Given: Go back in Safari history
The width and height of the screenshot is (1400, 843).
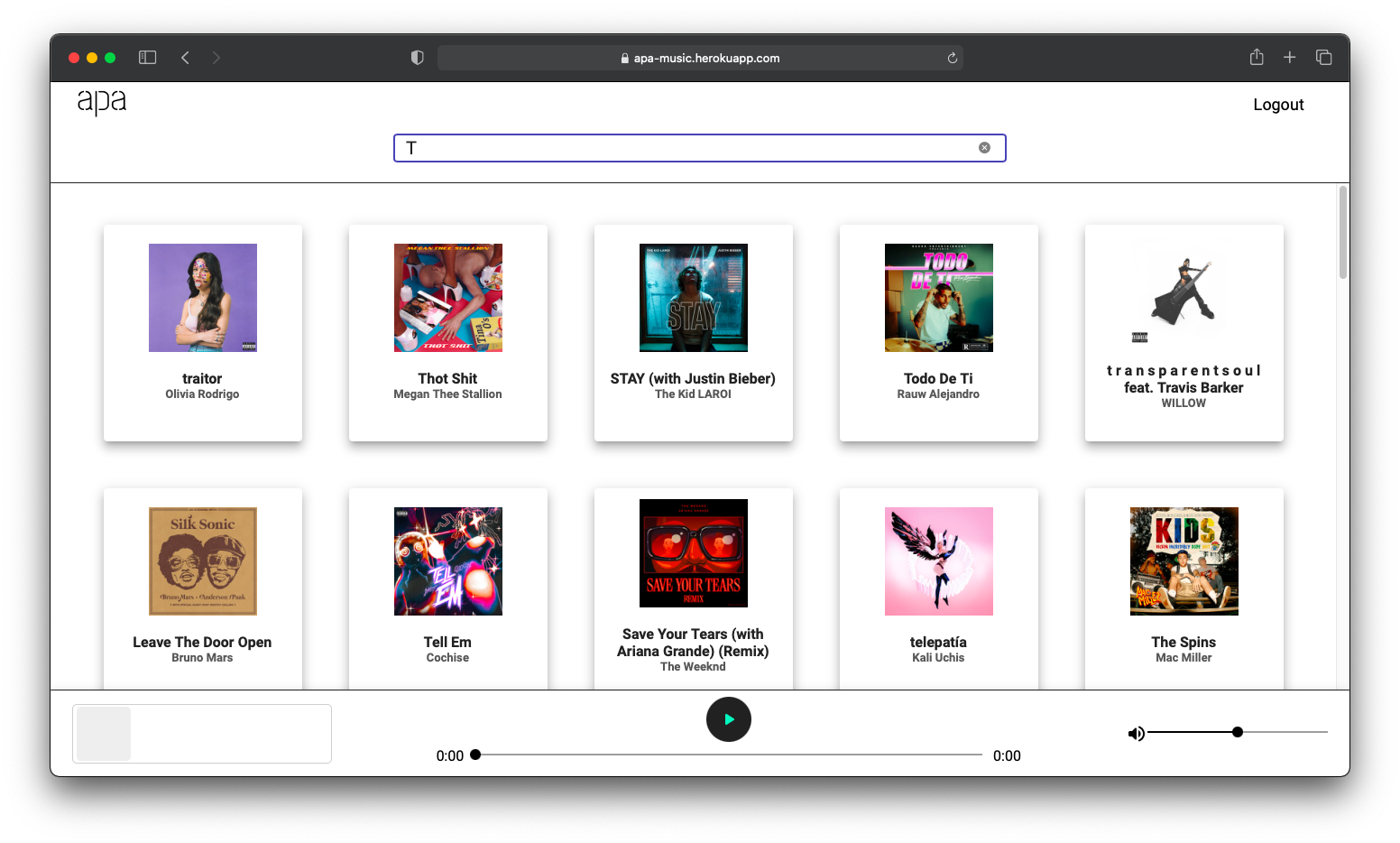Looking at the screenshot, I should click(185, 58).
